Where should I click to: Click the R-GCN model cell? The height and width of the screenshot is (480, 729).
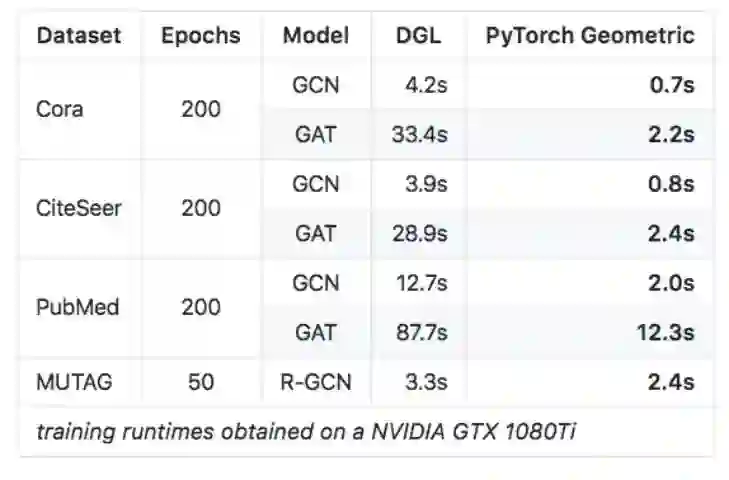[x=316, y=381]
